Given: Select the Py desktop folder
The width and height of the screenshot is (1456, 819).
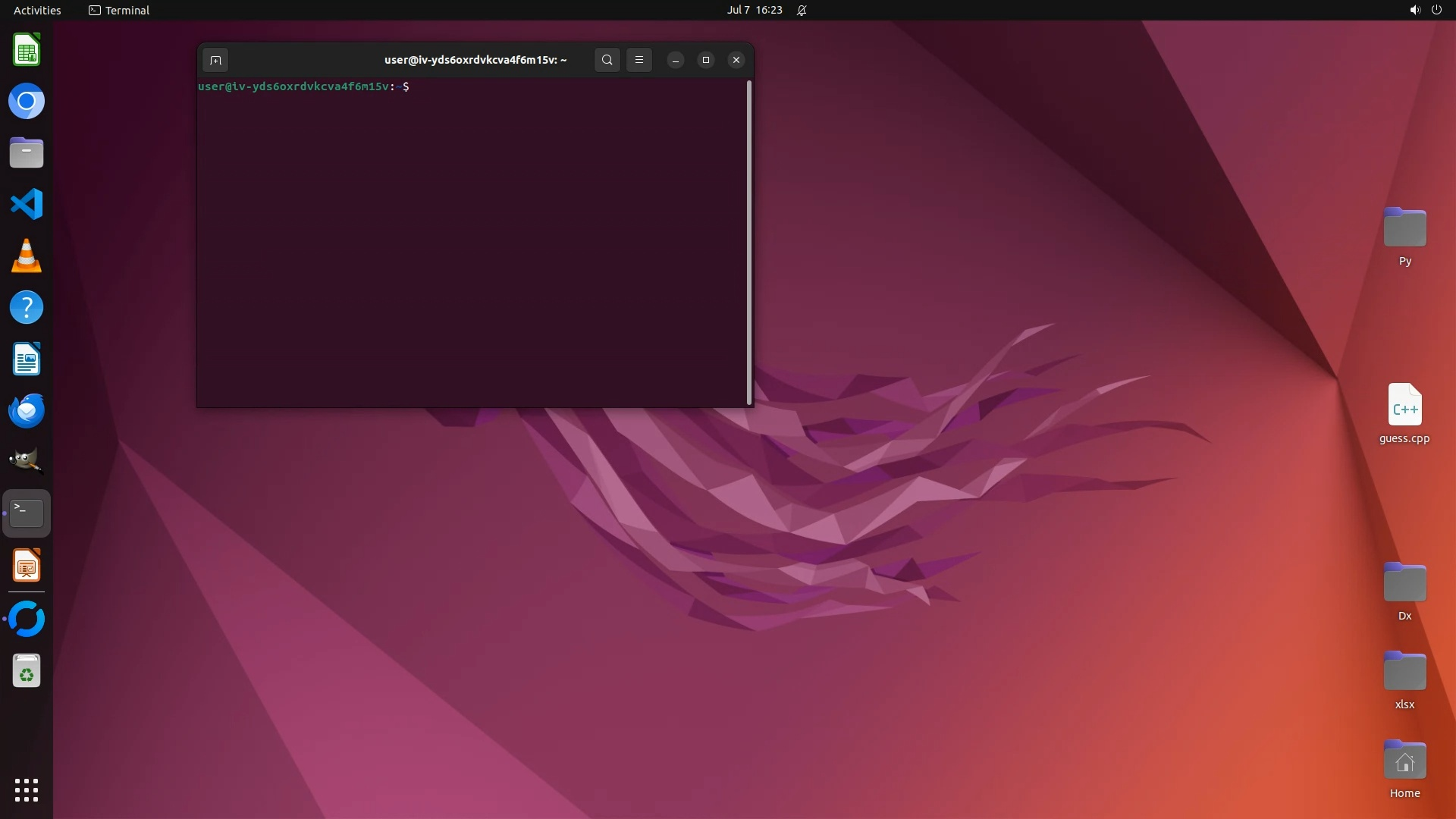Looking at the screenshot, I should click(1404, 228).
